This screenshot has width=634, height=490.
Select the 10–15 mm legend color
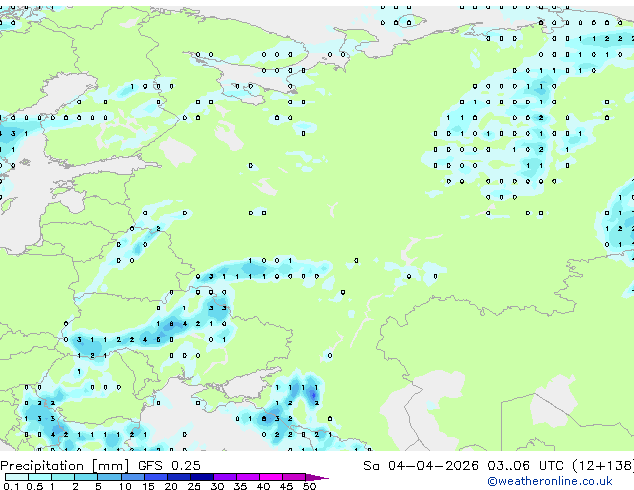(x=132, y=477)
